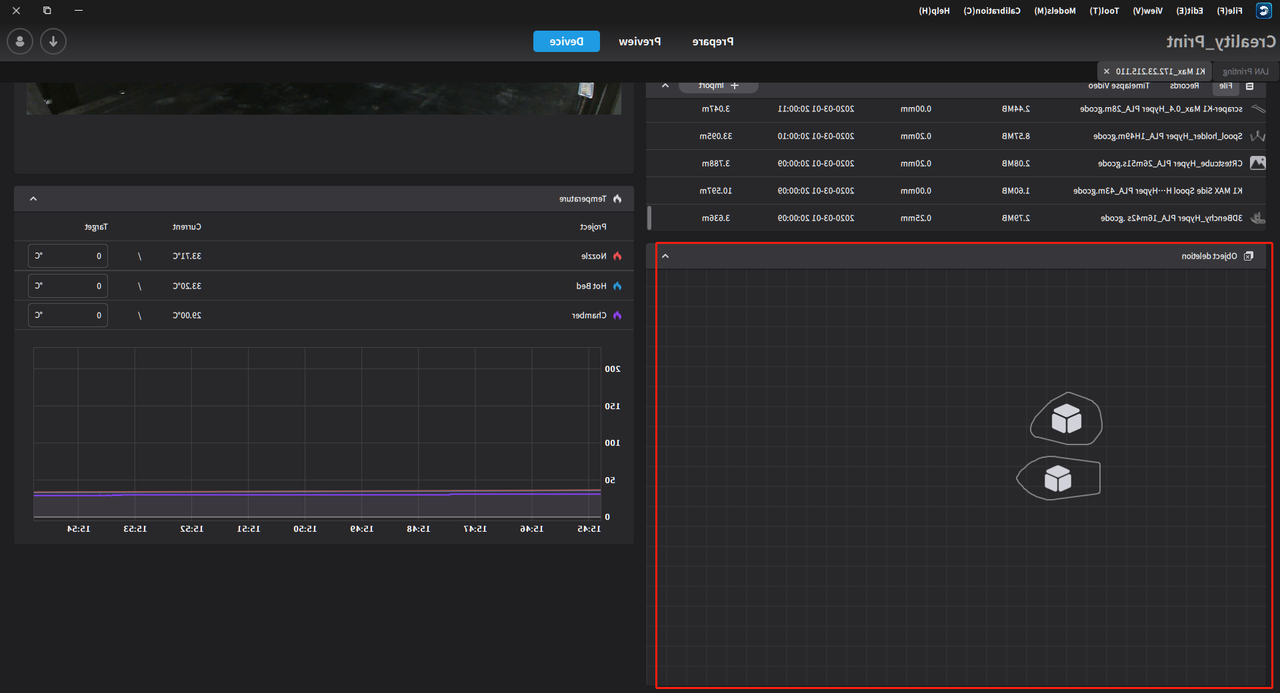This screenshot has height=693, width=1280.
Task: Select the upper object on the deletion grid
Action: point(1066,420)
